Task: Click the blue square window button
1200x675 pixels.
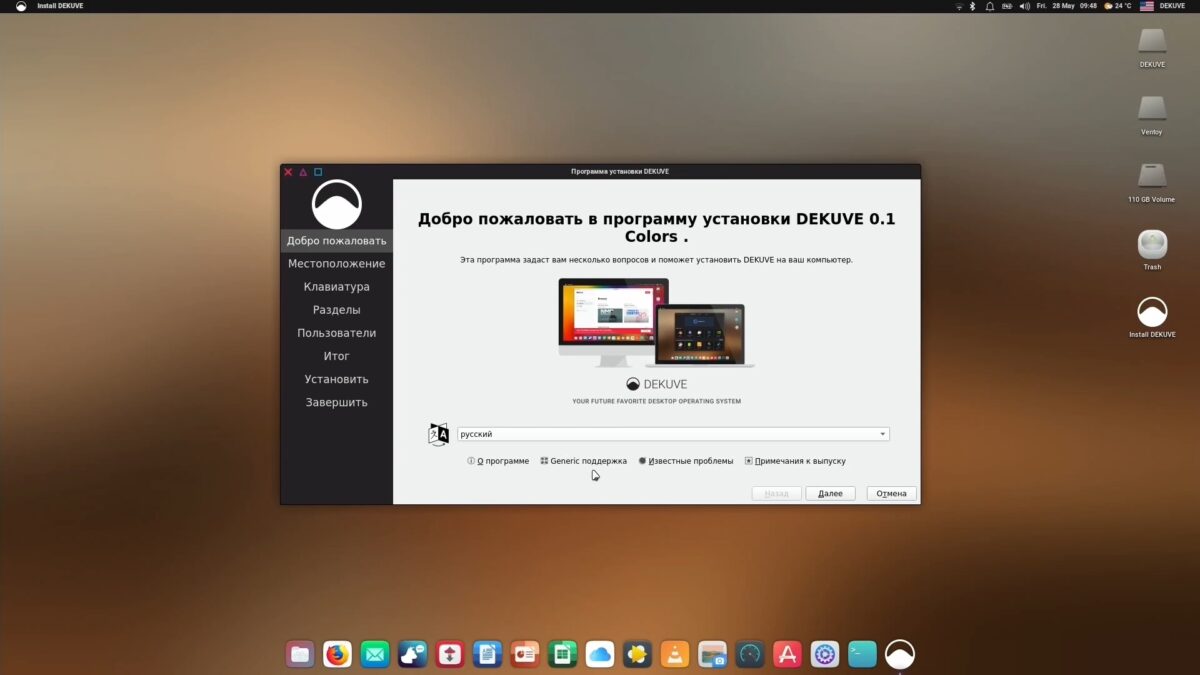Action: click(x=318, y=172)
